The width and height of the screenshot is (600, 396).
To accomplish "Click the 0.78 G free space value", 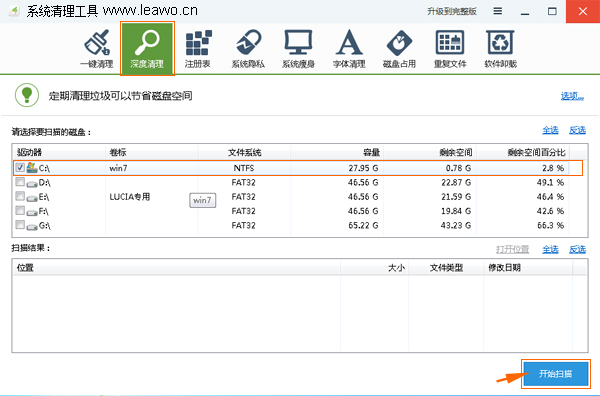I will [x=458, y=168].
